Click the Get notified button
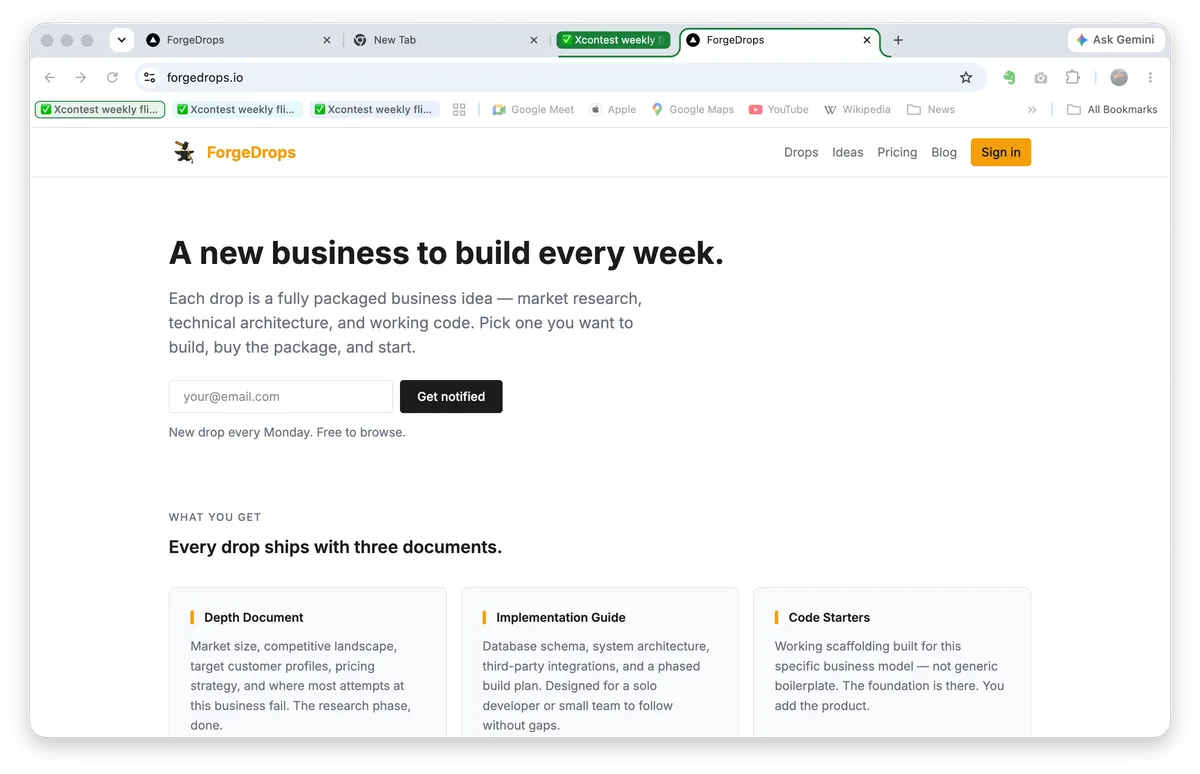 click(x=451, y=396)
